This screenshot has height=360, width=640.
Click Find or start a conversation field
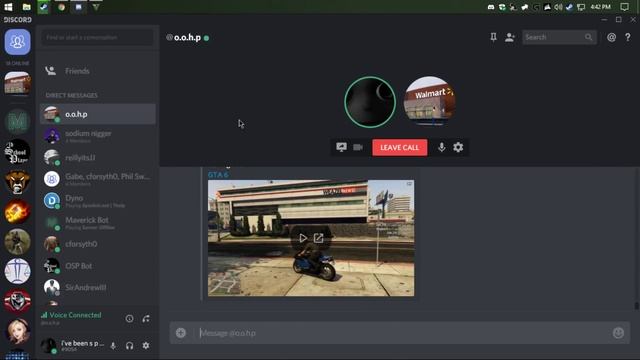97,37
